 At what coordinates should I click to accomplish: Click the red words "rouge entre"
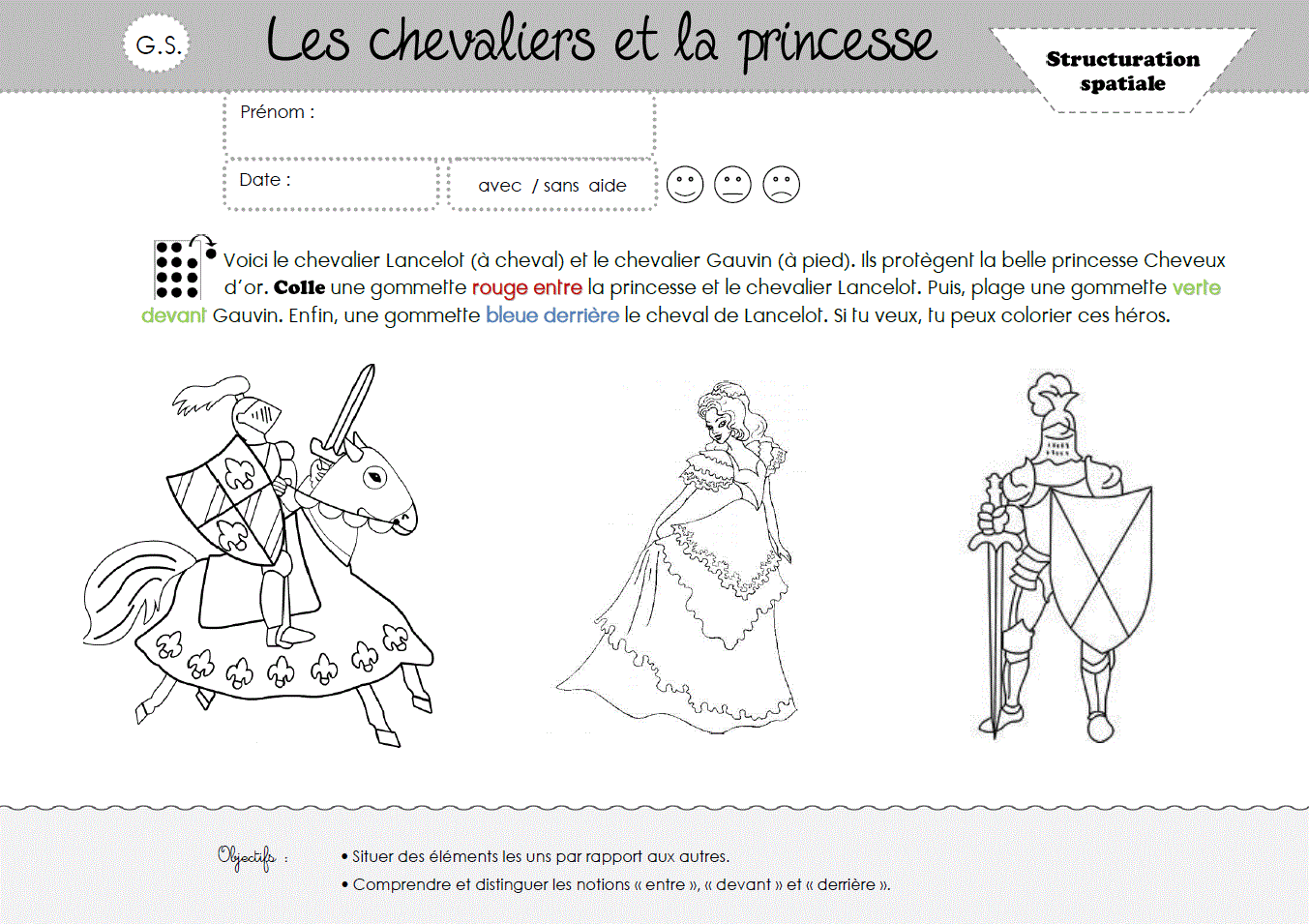pyautogui.click(x=526, y=287)
